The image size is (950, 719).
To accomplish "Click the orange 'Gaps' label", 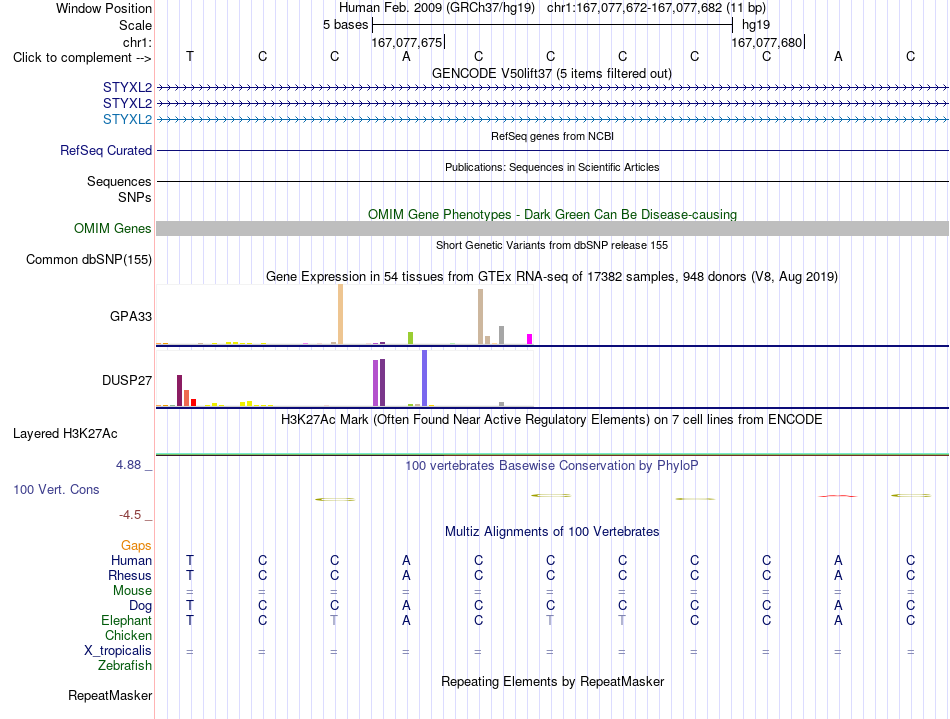I will pyautogui.click(x=136, y=546).
